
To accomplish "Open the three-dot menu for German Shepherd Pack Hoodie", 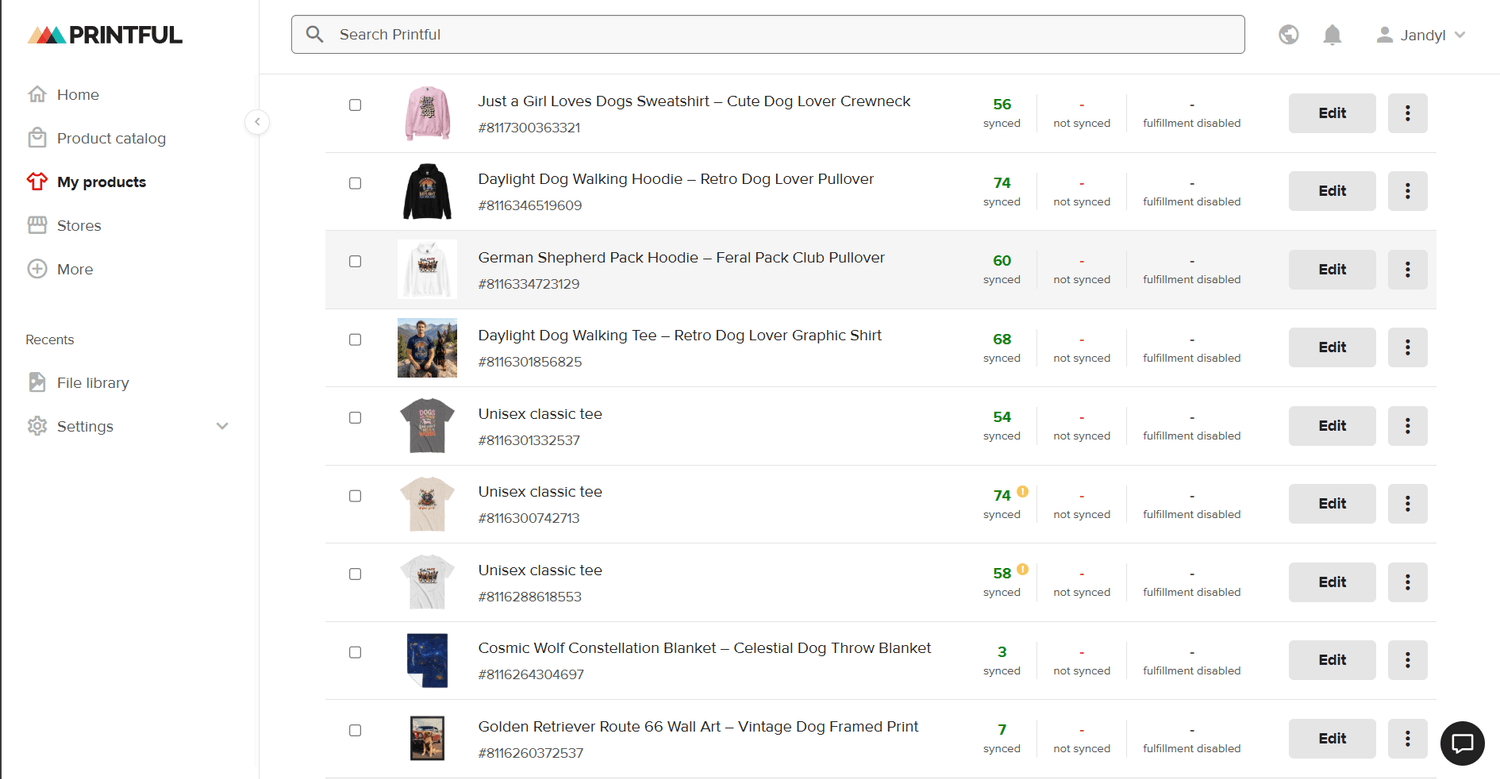I will point(1407,269).
